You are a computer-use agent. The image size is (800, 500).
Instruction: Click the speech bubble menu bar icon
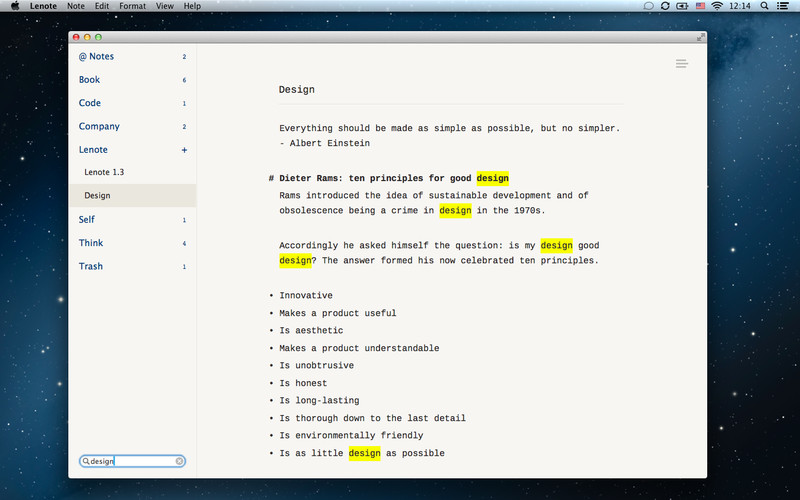pyautogui.click(x=648, y=6)
